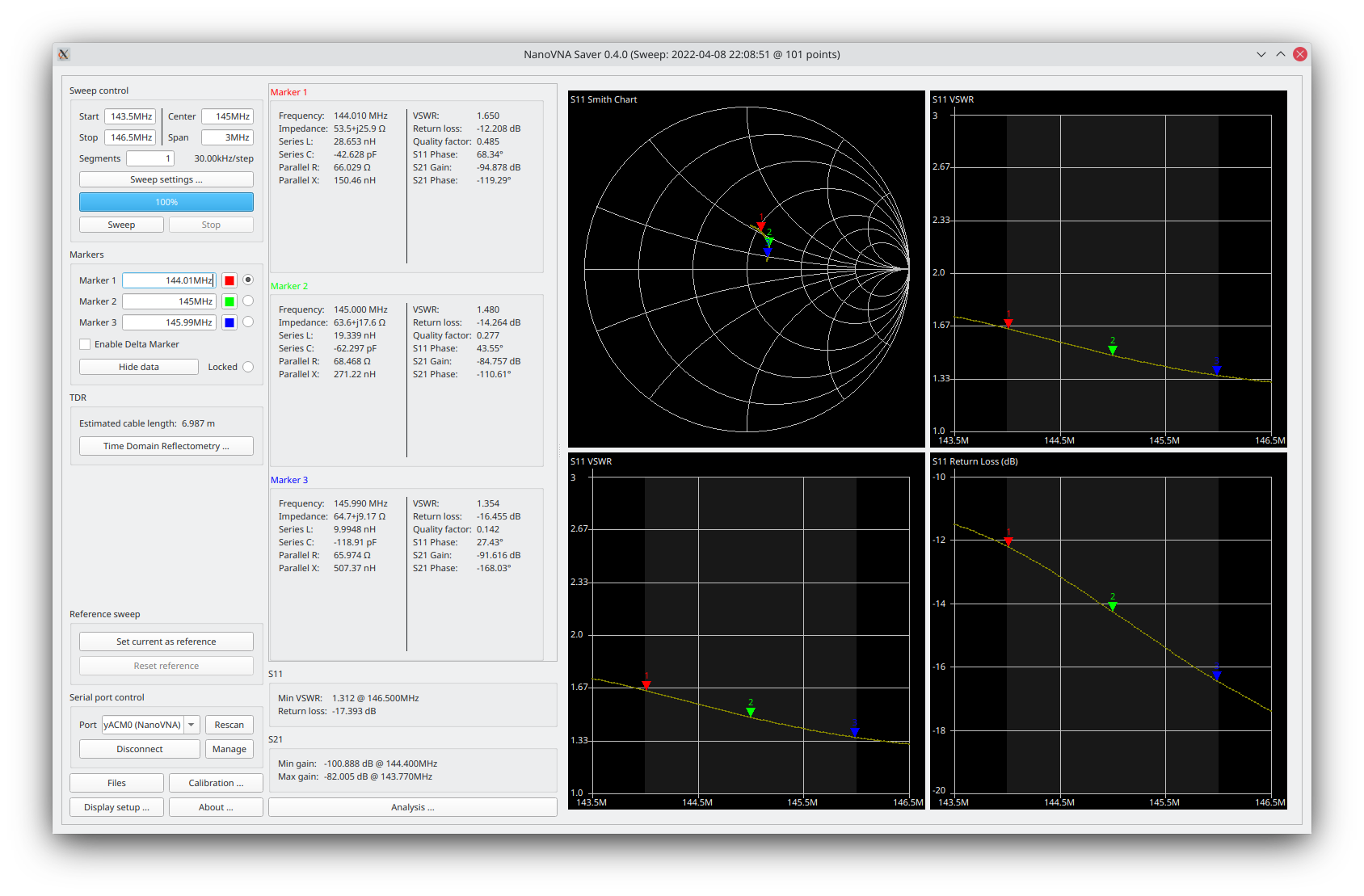Click the red Marker 1 heading

coord(289,92)
